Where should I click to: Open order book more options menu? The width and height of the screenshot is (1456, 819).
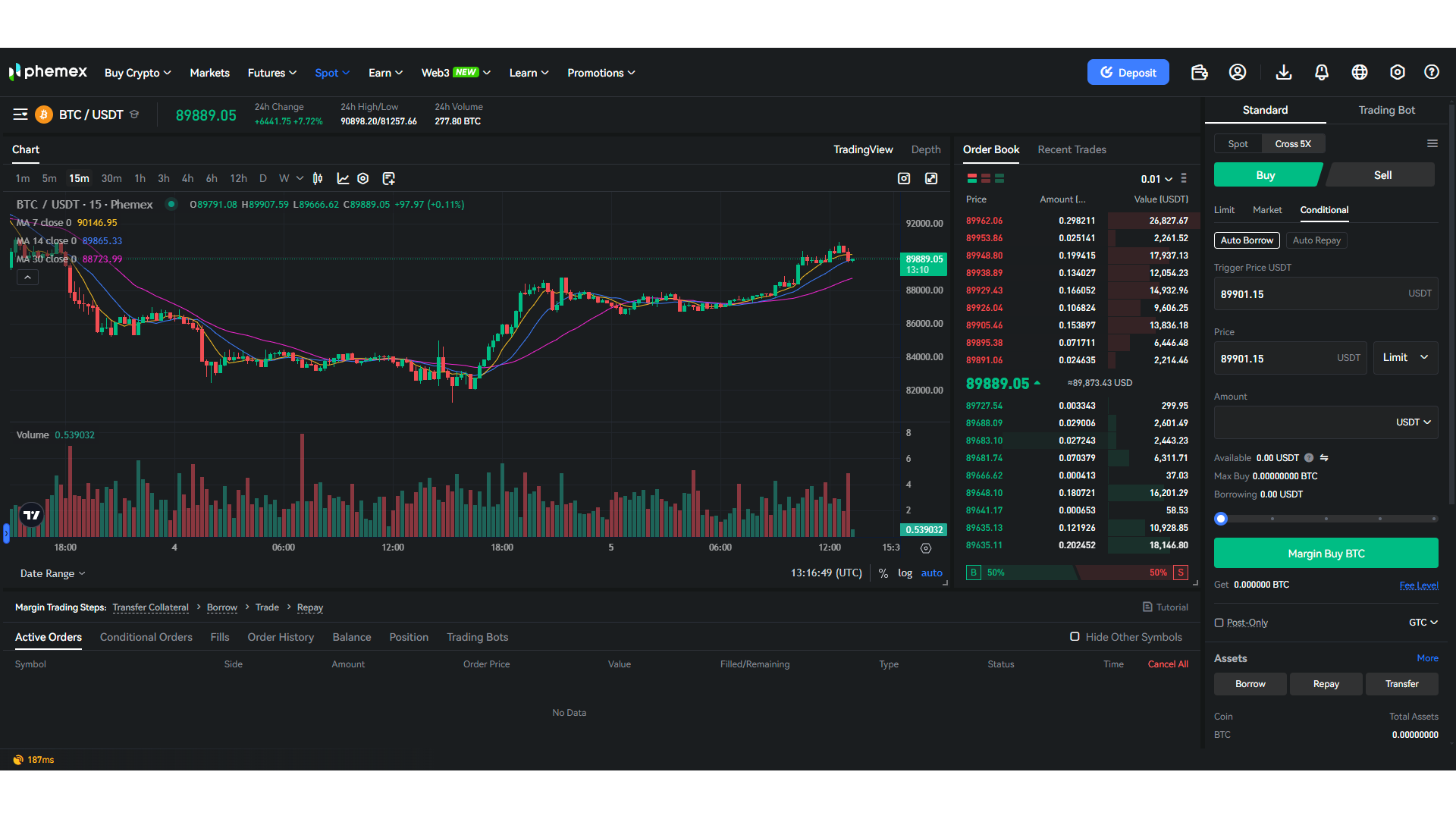[x=1184, y=179]
